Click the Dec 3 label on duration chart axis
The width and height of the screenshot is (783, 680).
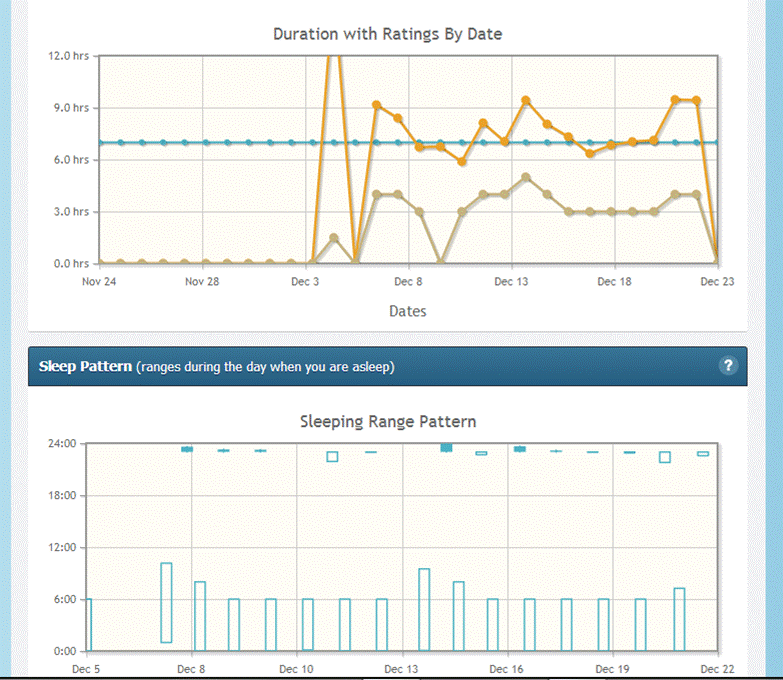tap(305, 282)
